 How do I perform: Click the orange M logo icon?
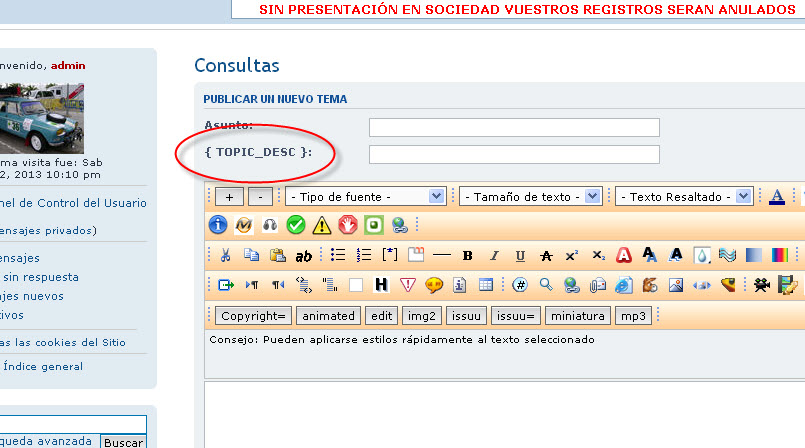(x=244, y=225)
